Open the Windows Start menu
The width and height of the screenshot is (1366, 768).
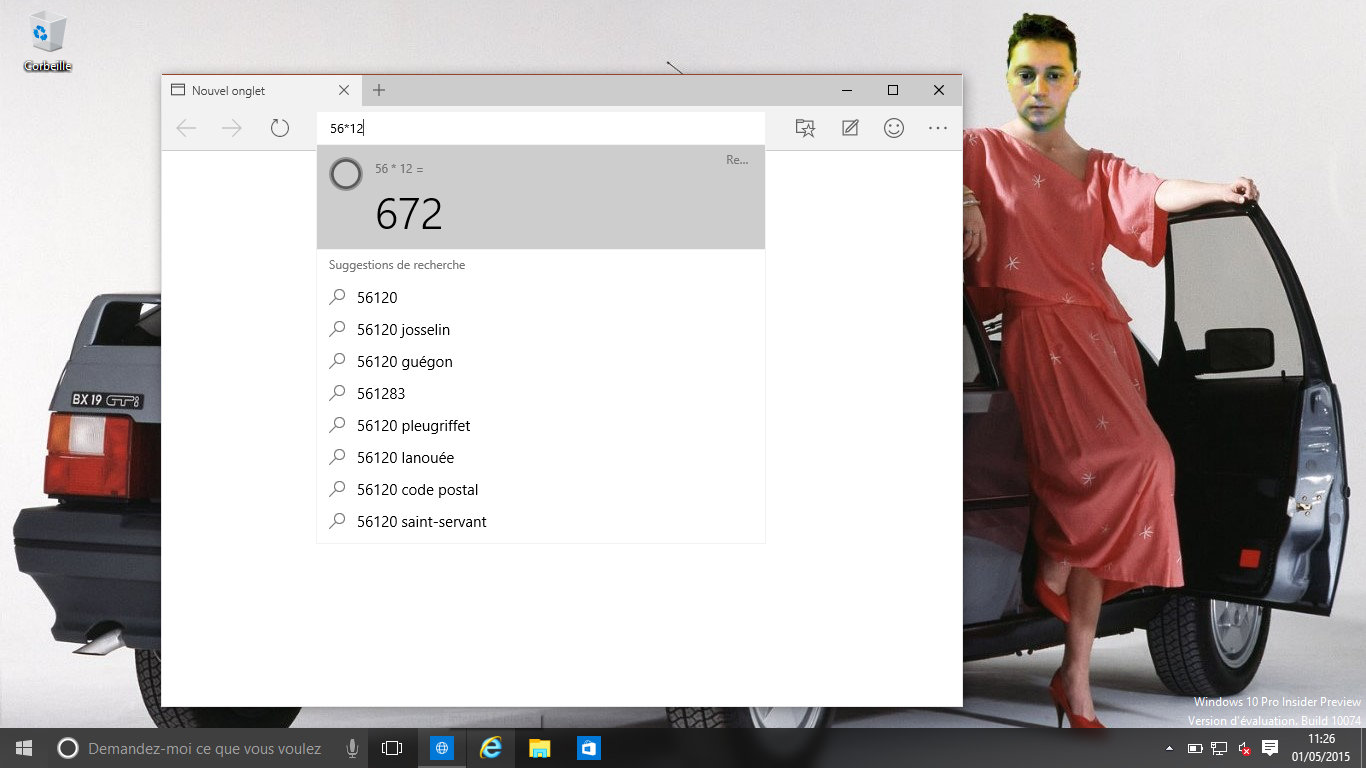[x=24, y=748]
